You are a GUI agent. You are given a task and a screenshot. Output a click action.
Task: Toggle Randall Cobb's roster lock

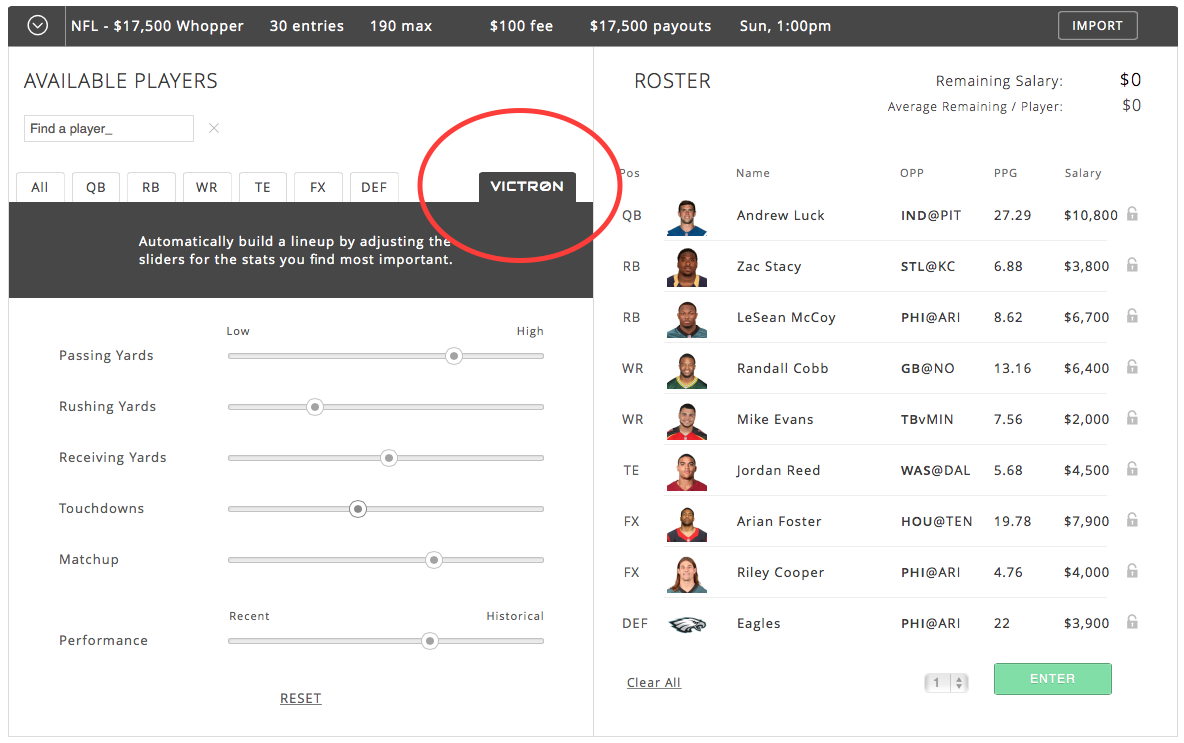point(1131,367)
